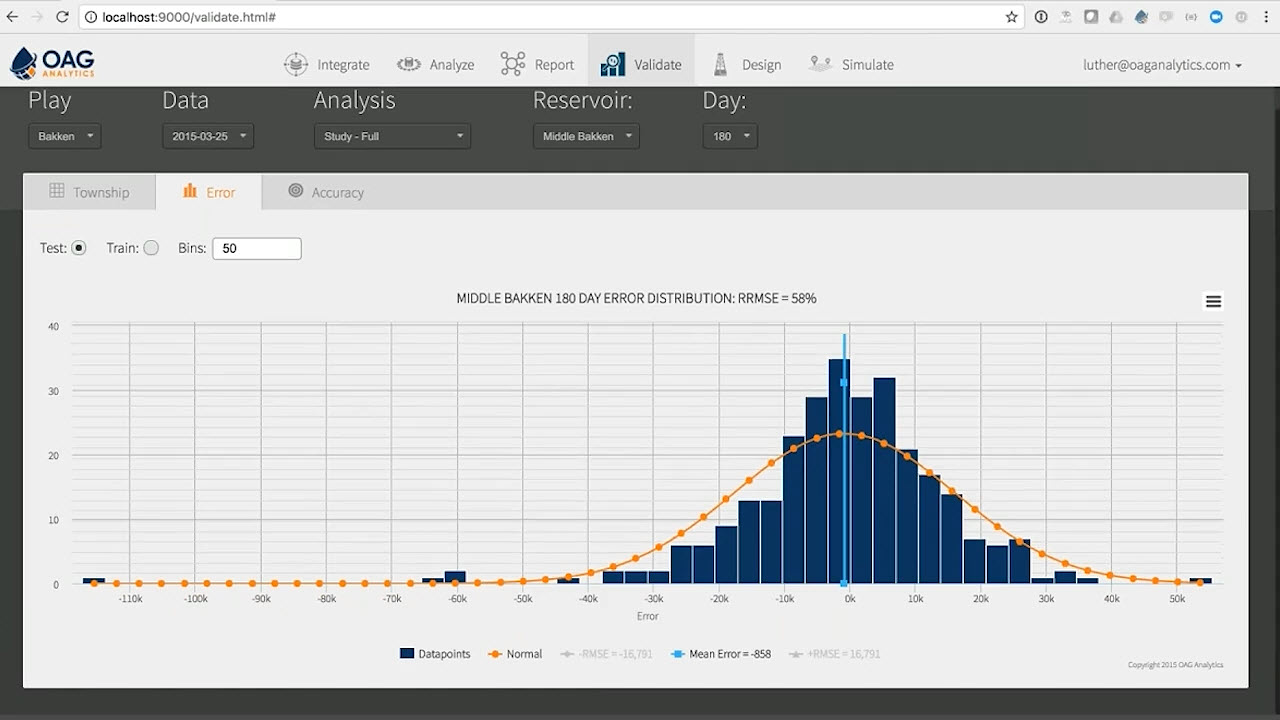Viewport: 1280px width, 720px height.
Task: Click the Report network nodes icon
Action: [513, 64]
